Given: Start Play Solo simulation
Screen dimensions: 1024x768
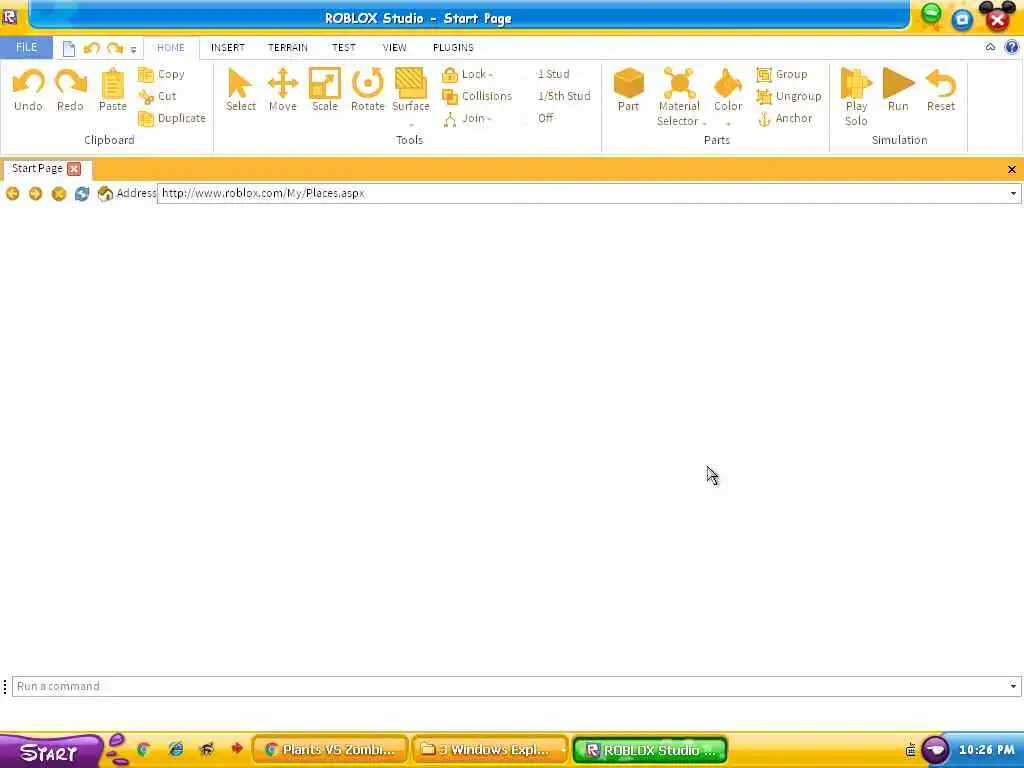Looking at the screenshot, I should tap(856, 97).
